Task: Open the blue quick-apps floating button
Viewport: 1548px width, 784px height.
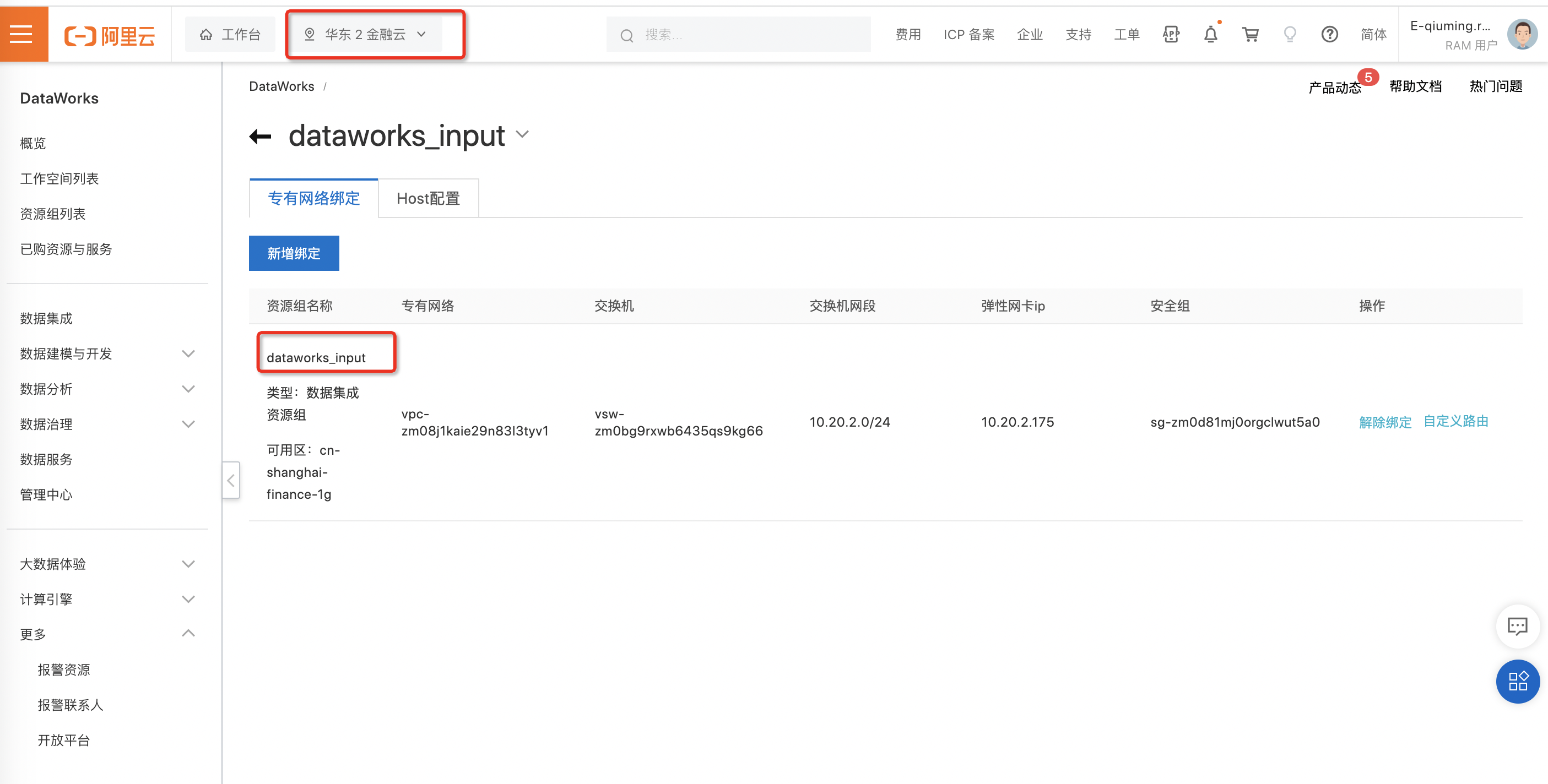Action: pyautogui.click(x=1517, y=680)
